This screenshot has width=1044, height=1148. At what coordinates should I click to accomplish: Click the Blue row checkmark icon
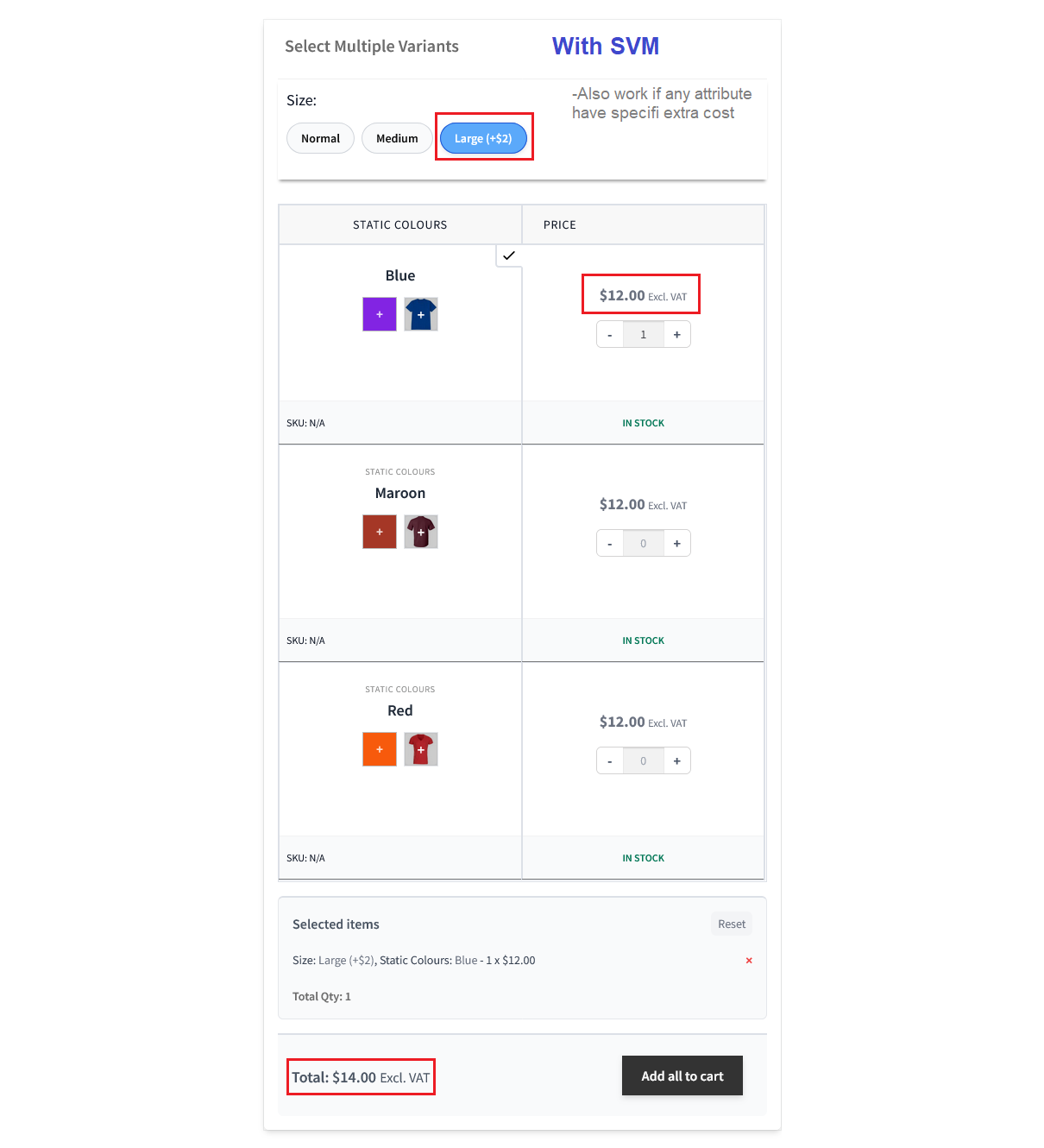[509, 255]
